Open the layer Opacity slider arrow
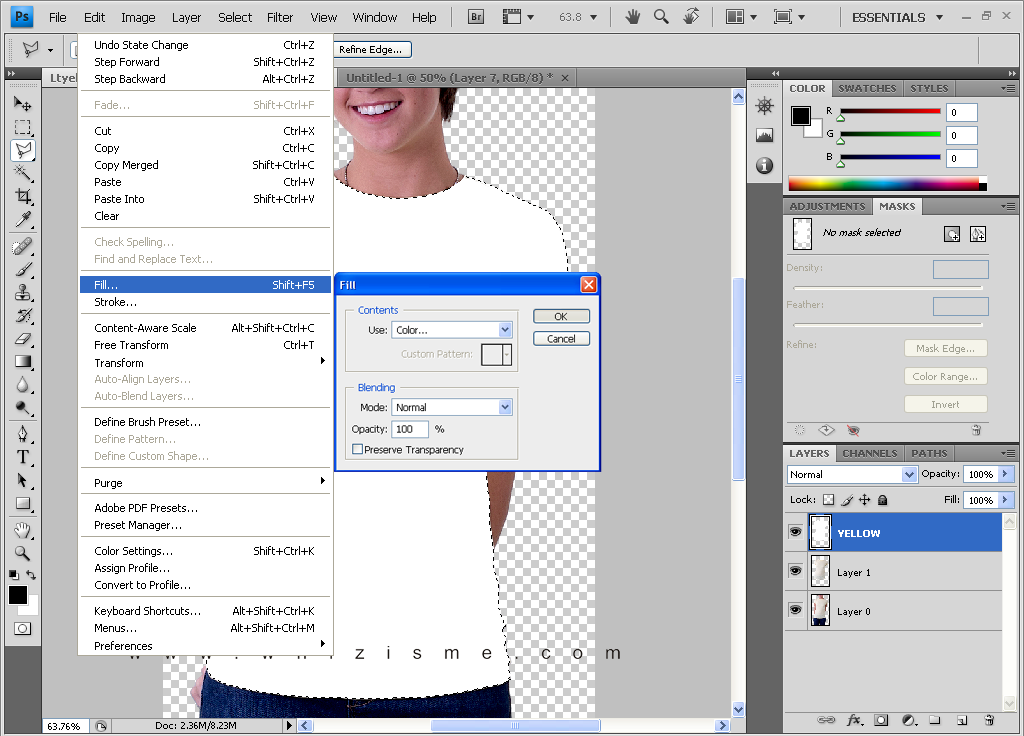 [x=1005, y=474]
